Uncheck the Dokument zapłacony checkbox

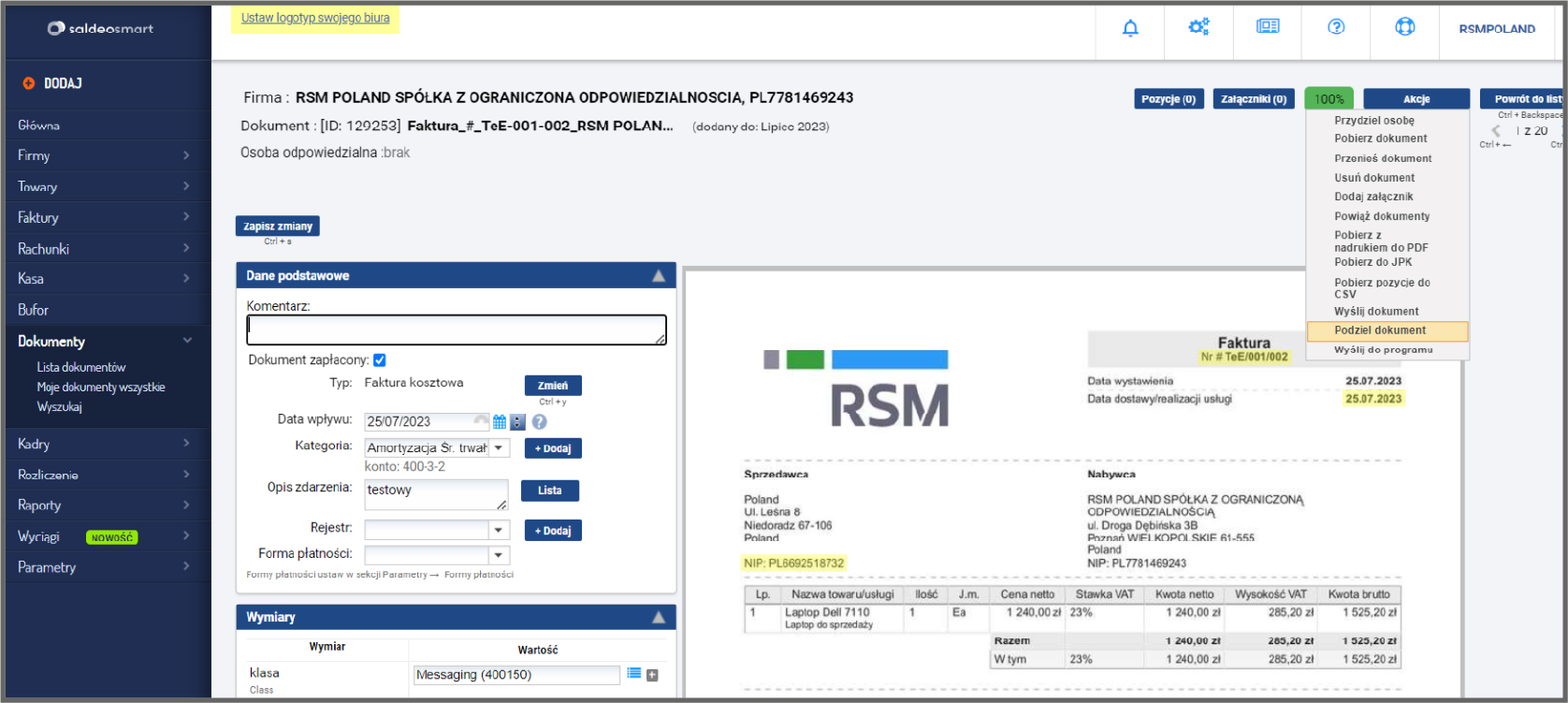tap(380, 360)
